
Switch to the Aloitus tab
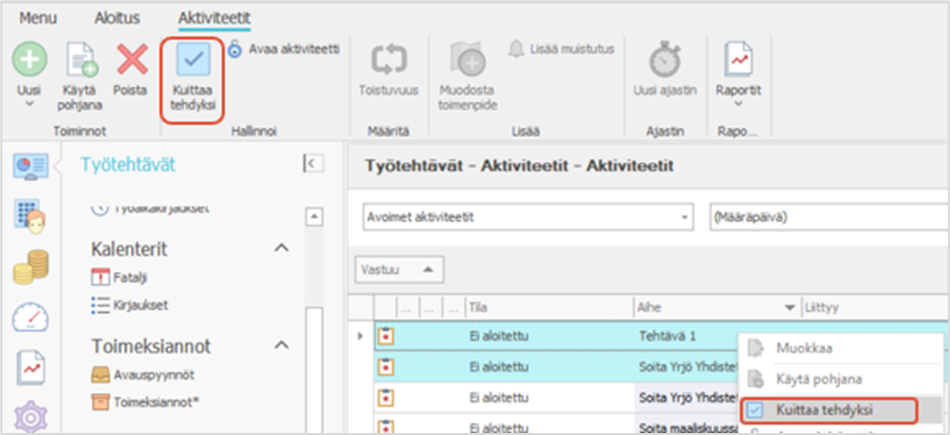(x=117, y=18)
